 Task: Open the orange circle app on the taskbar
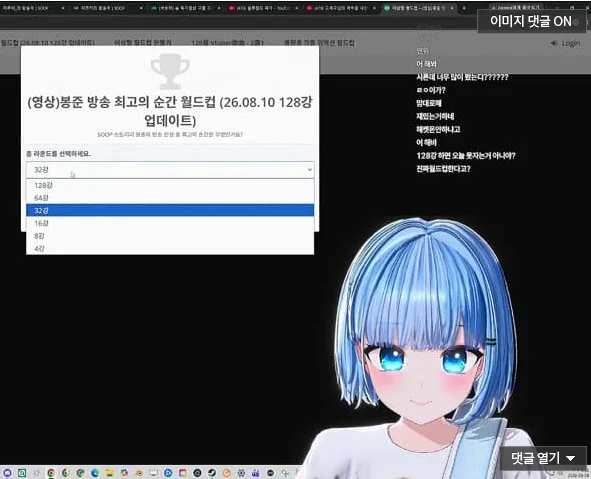click(227, 473)
